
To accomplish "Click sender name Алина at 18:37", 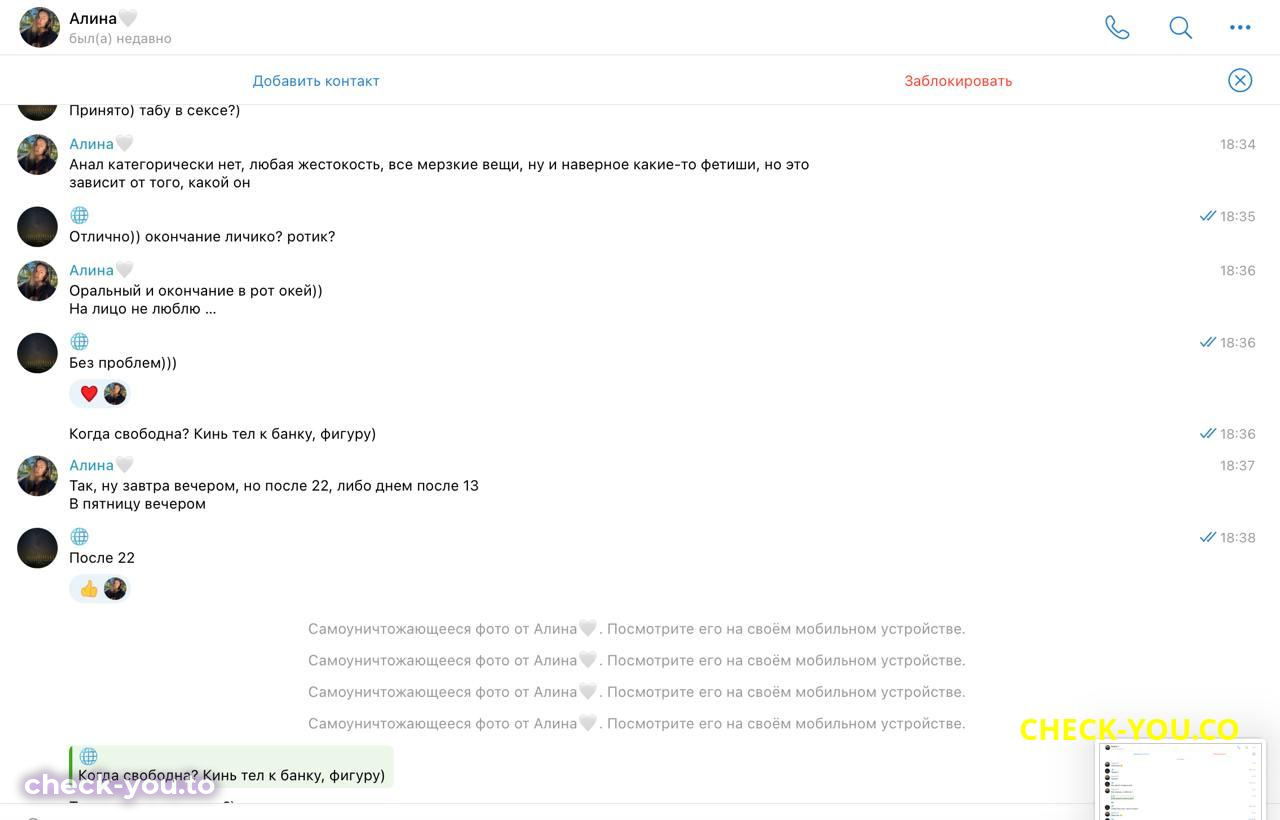I will 101,465.
